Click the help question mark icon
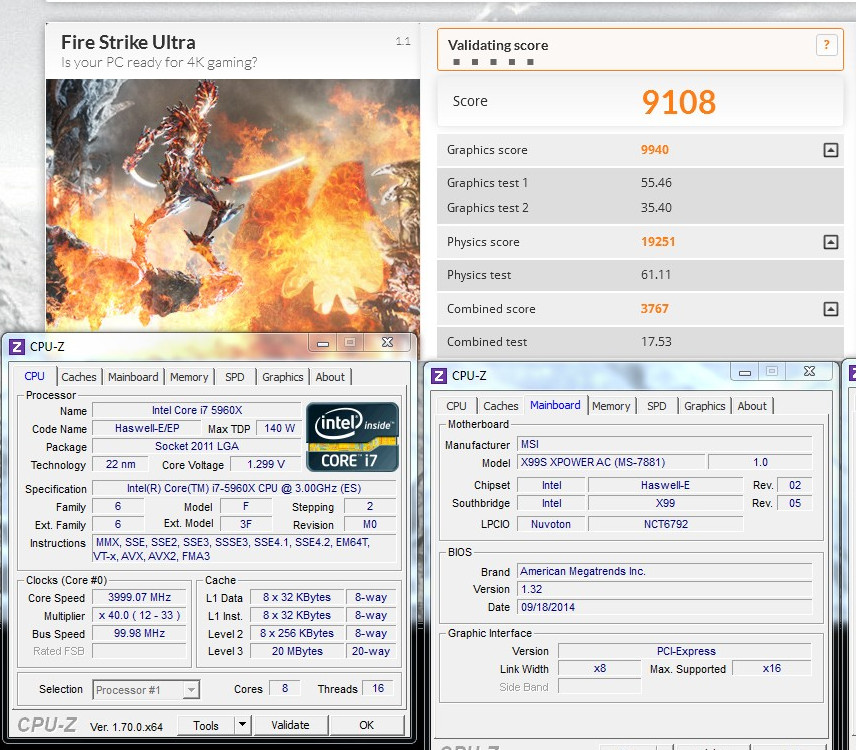This screenshot has height=750, width=856. [826, 45]
